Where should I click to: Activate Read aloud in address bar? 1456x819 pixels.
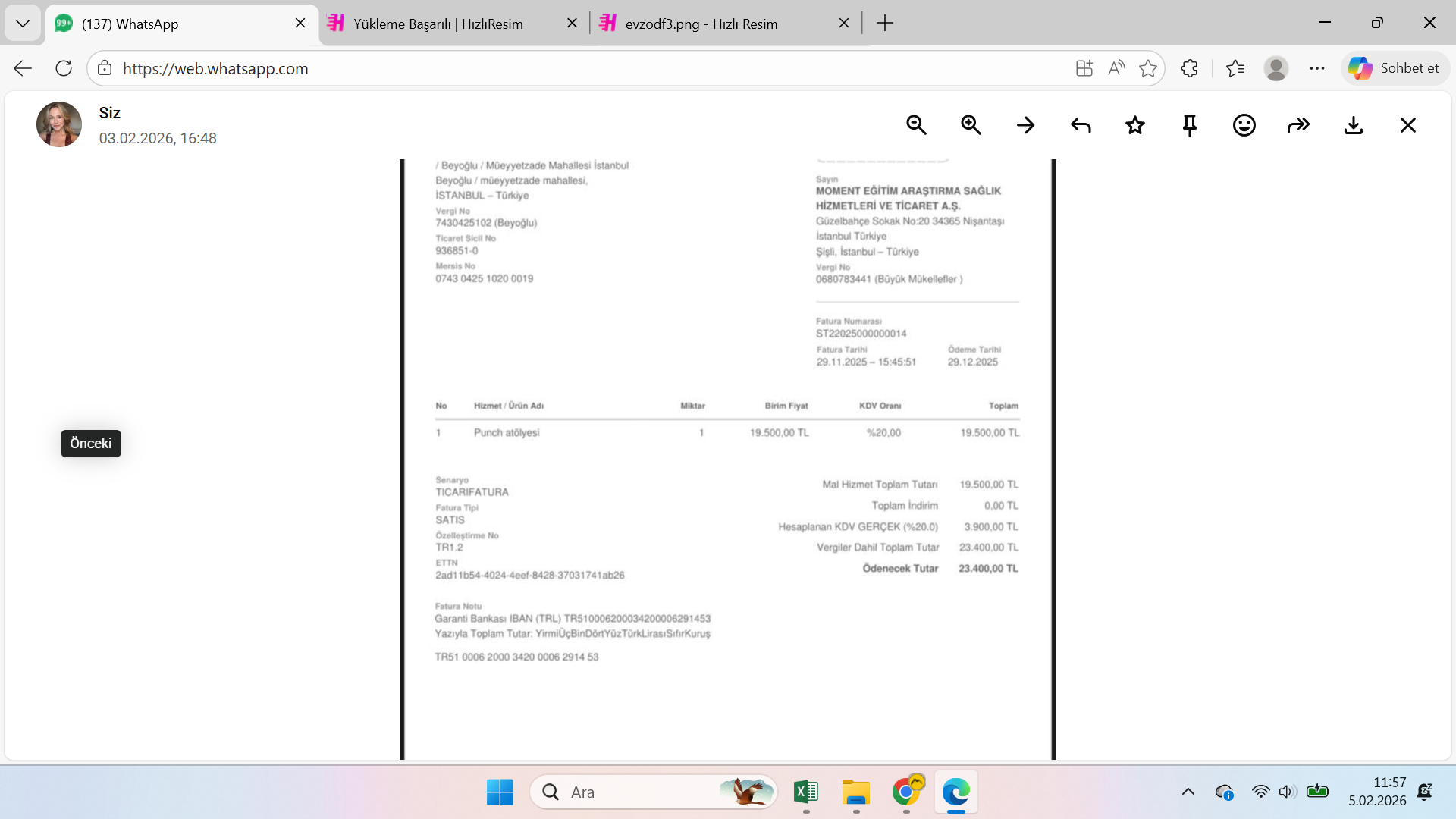1116,68
